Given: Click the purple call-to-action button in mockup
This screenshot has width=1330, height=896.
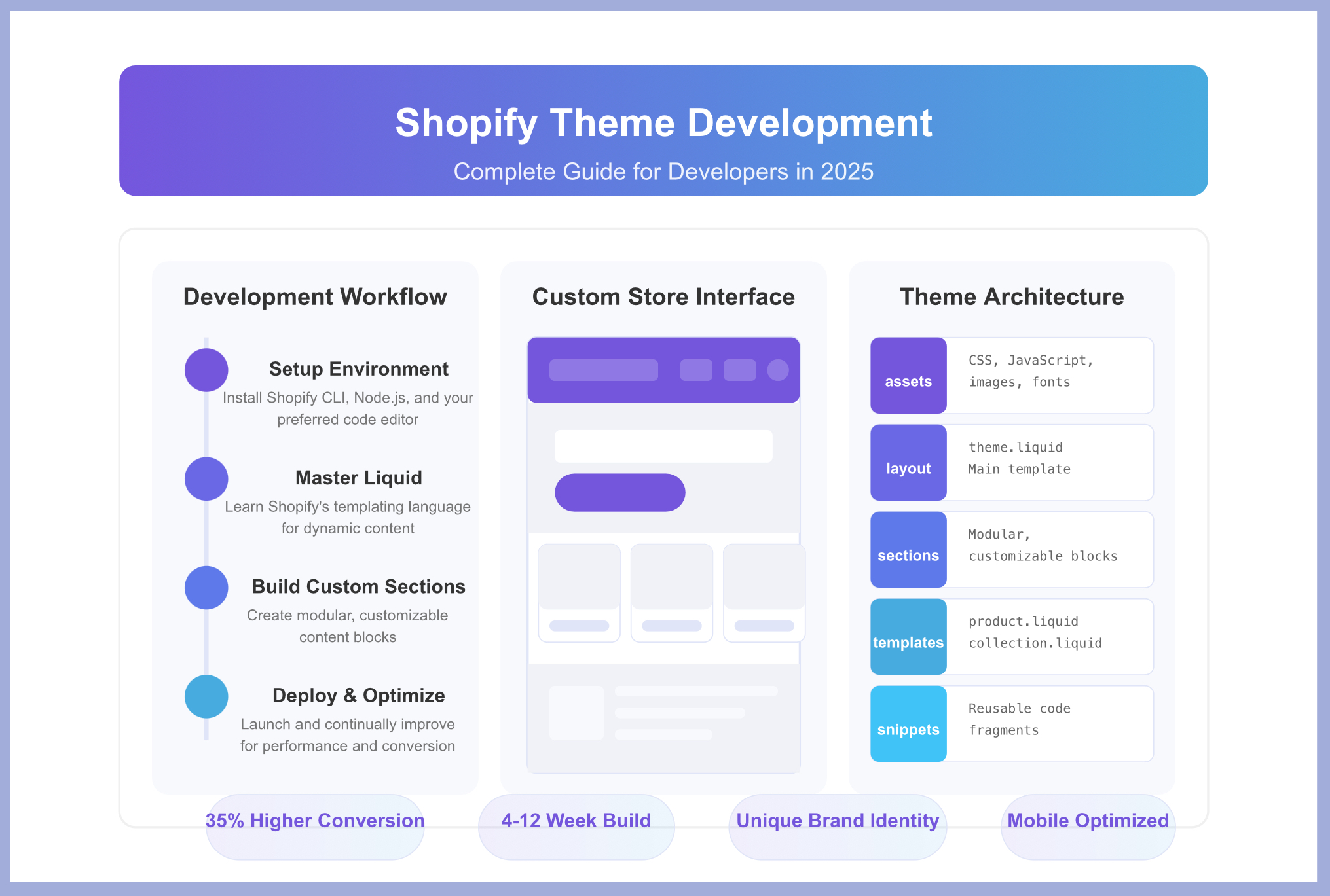Looking at the screenshot, I should click(620, 492).
